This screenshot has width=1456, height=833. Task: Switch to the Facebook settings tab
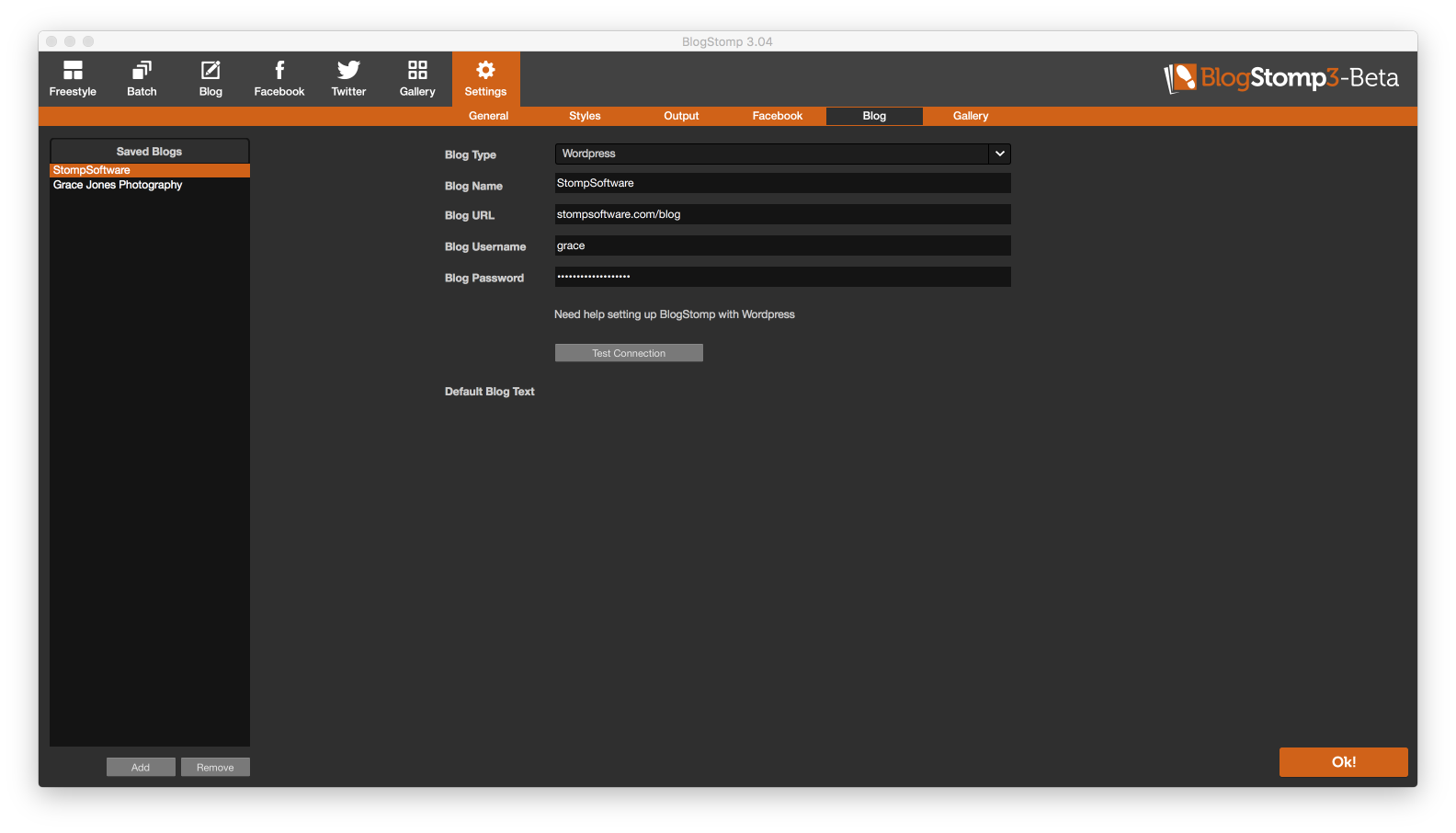click(x=778, y=116)
